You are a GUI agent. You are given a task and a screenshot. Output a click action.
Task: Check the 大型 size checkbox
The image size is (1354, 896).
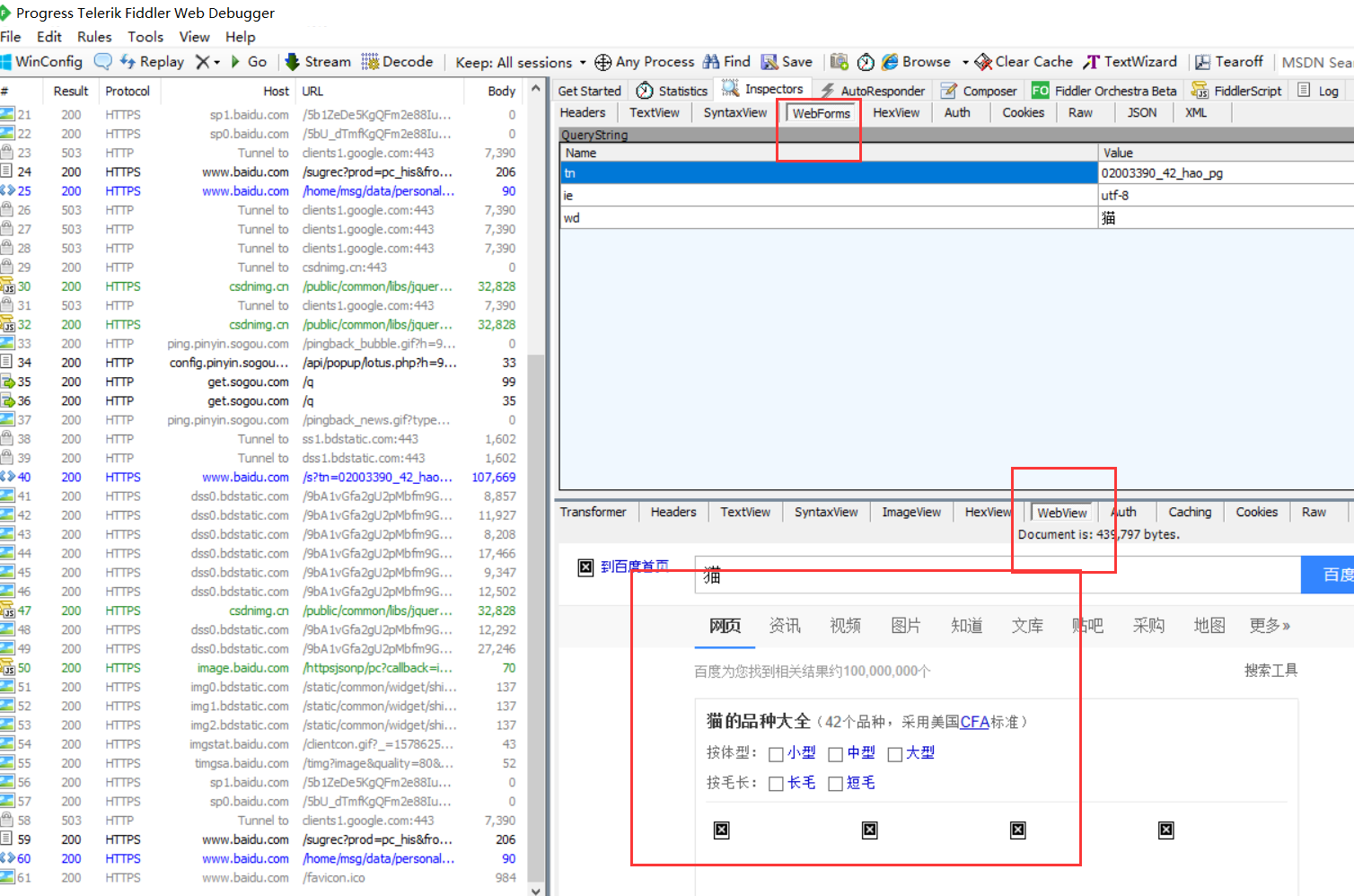(894, 754)
